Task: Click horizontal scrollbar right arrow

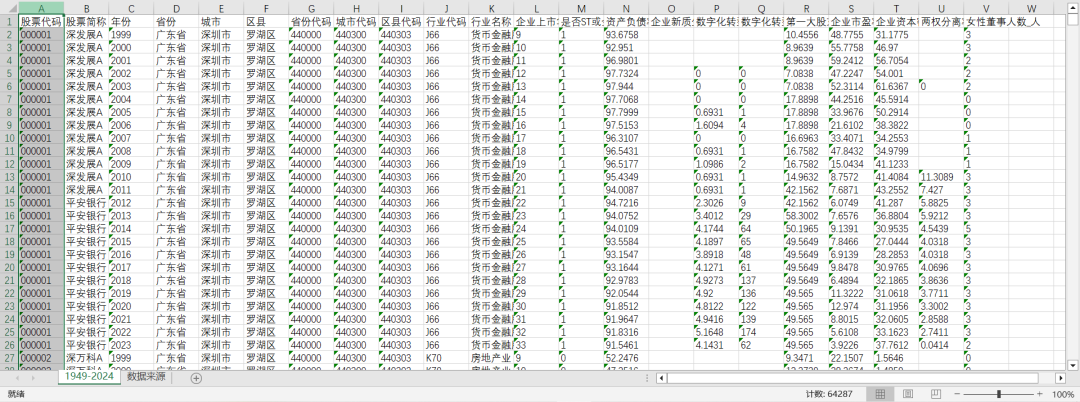Action: click(x=1061, y=378)
